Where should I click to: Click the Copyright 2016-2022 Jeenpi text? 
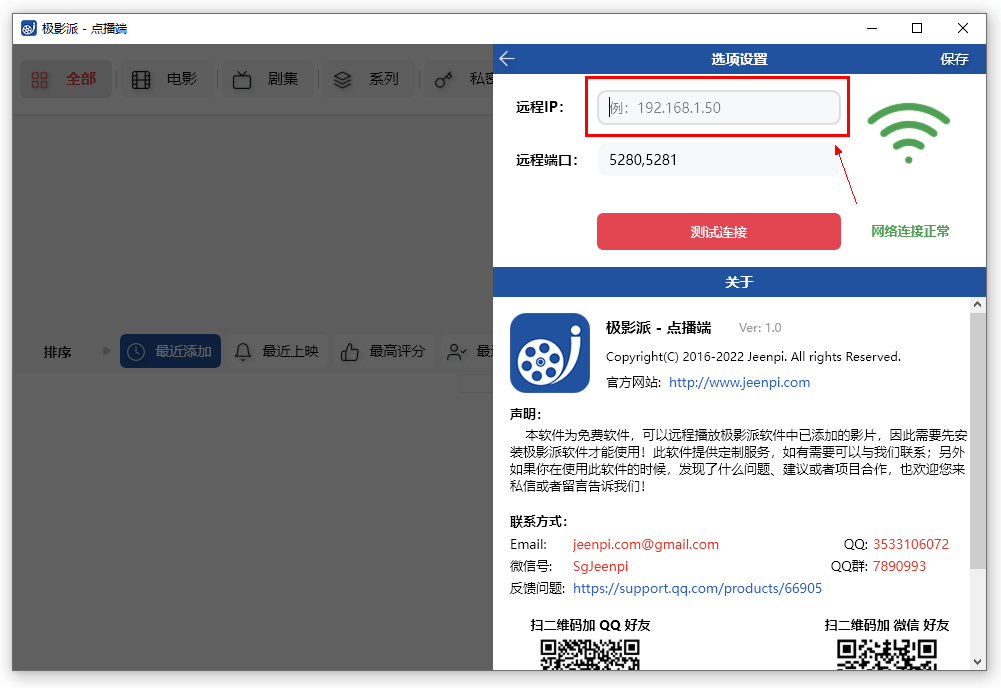753,357
